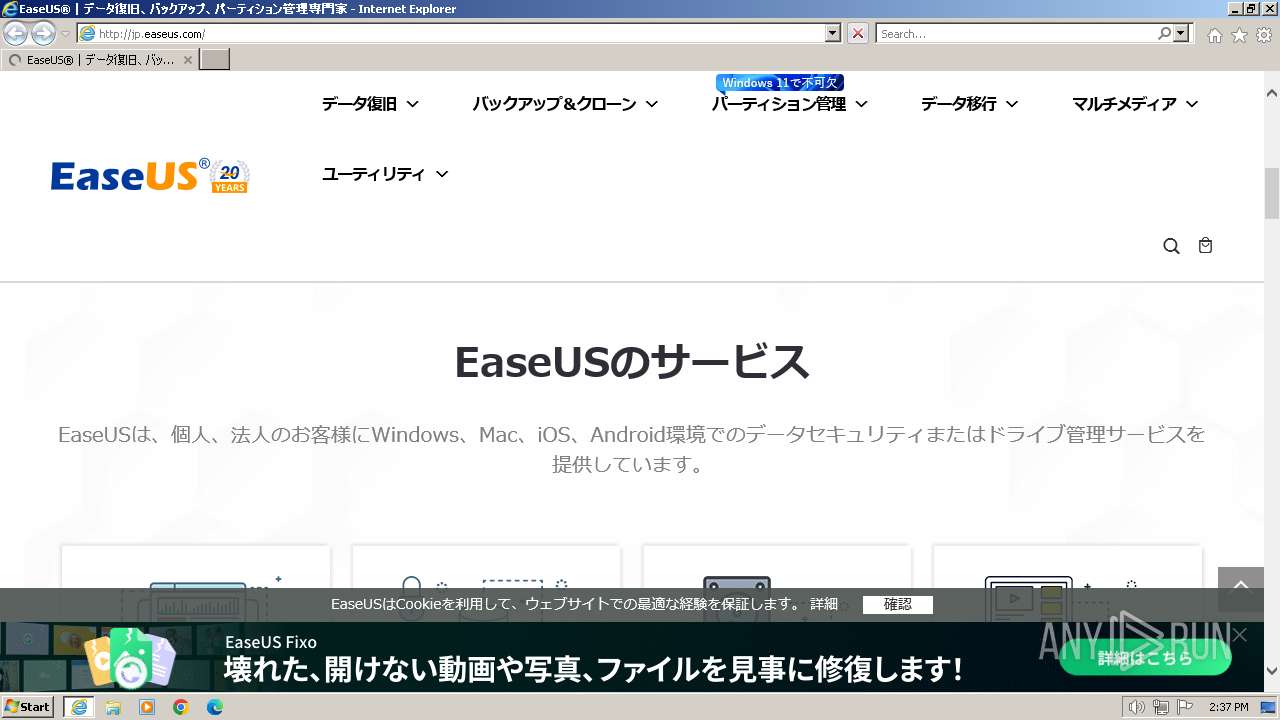The height and width of the screenshot is (720, 1280).
Task: Click the IE forward navigation button
Action: click(43, 34)
